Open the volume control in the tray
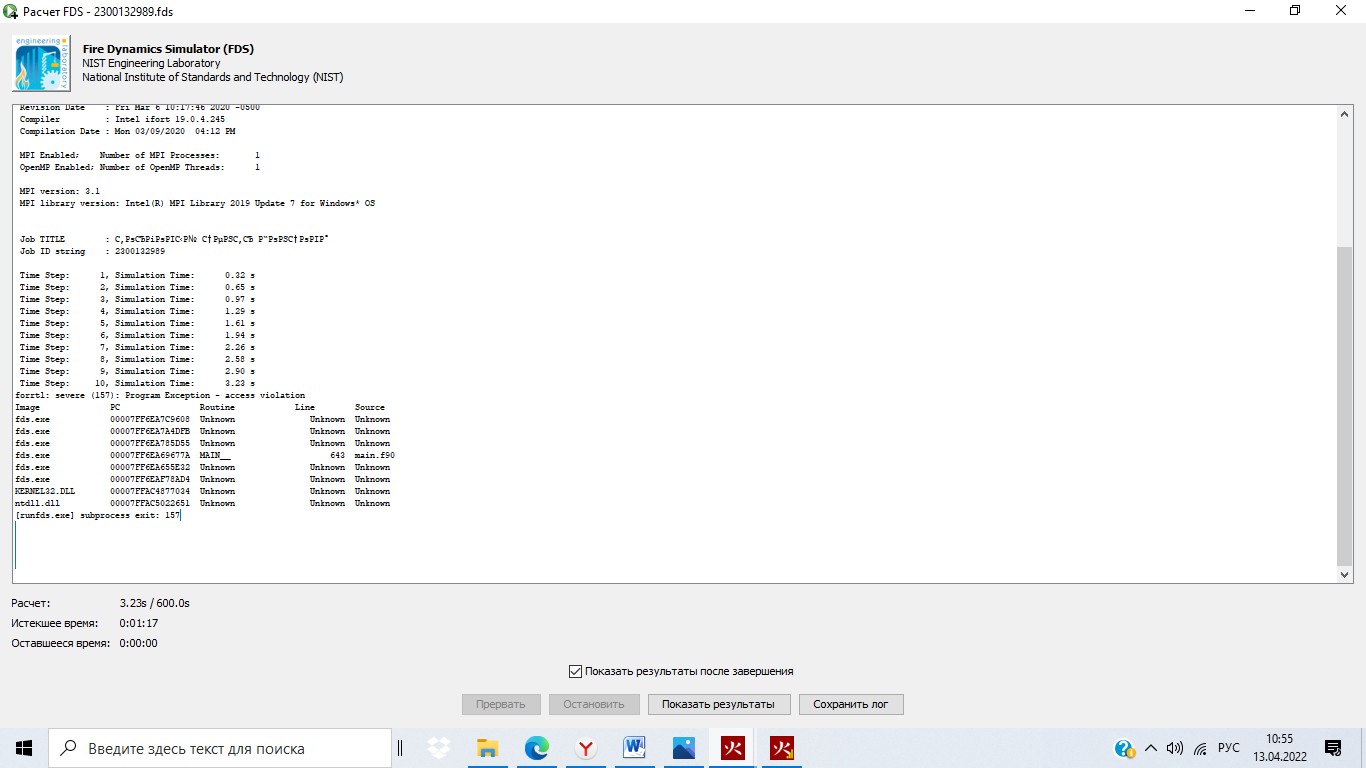1366x768 pixels. pos(1175,748)
